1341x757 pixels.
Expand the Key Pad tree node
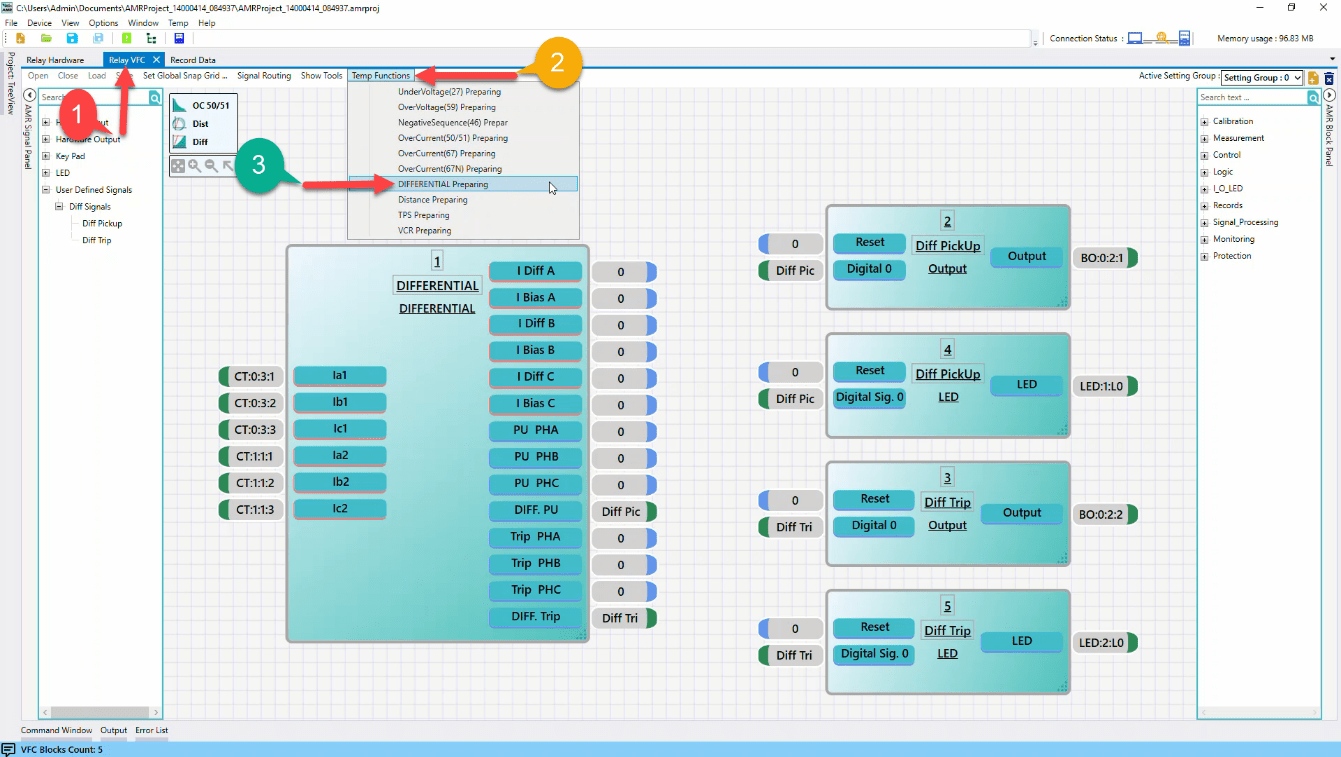coord(46,156)
